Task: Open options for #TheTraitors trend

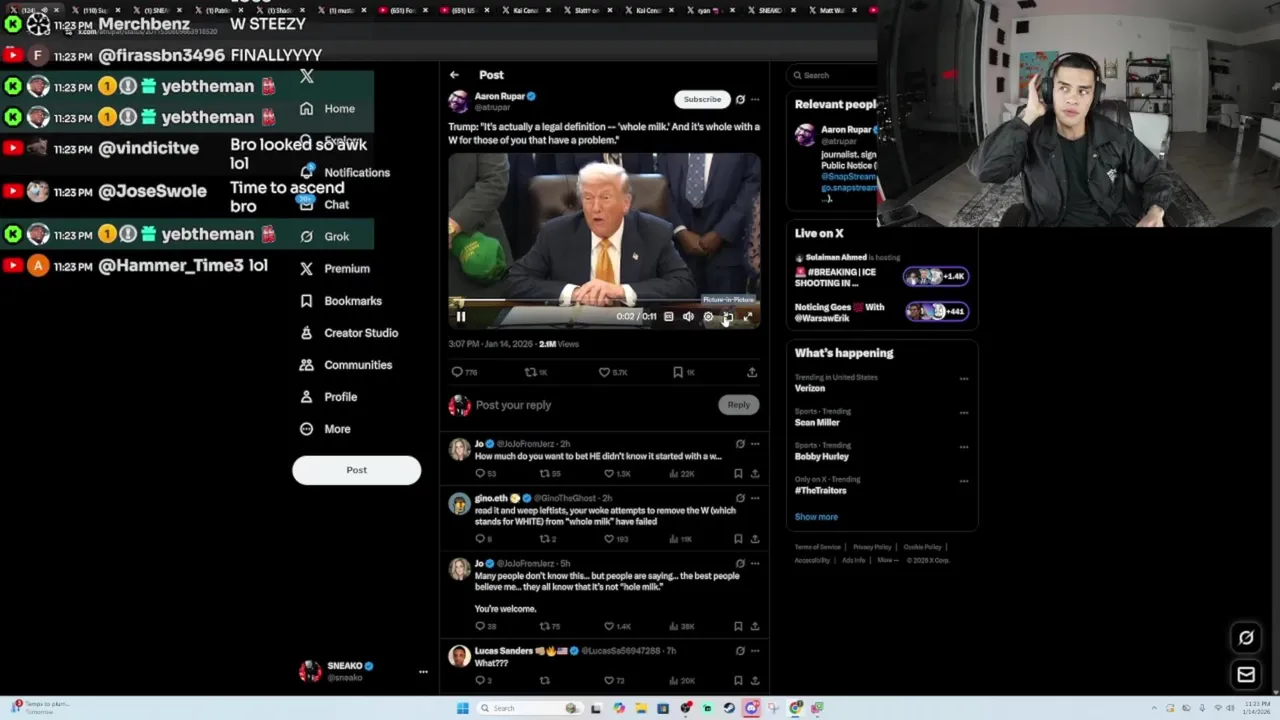Action: 964,480
